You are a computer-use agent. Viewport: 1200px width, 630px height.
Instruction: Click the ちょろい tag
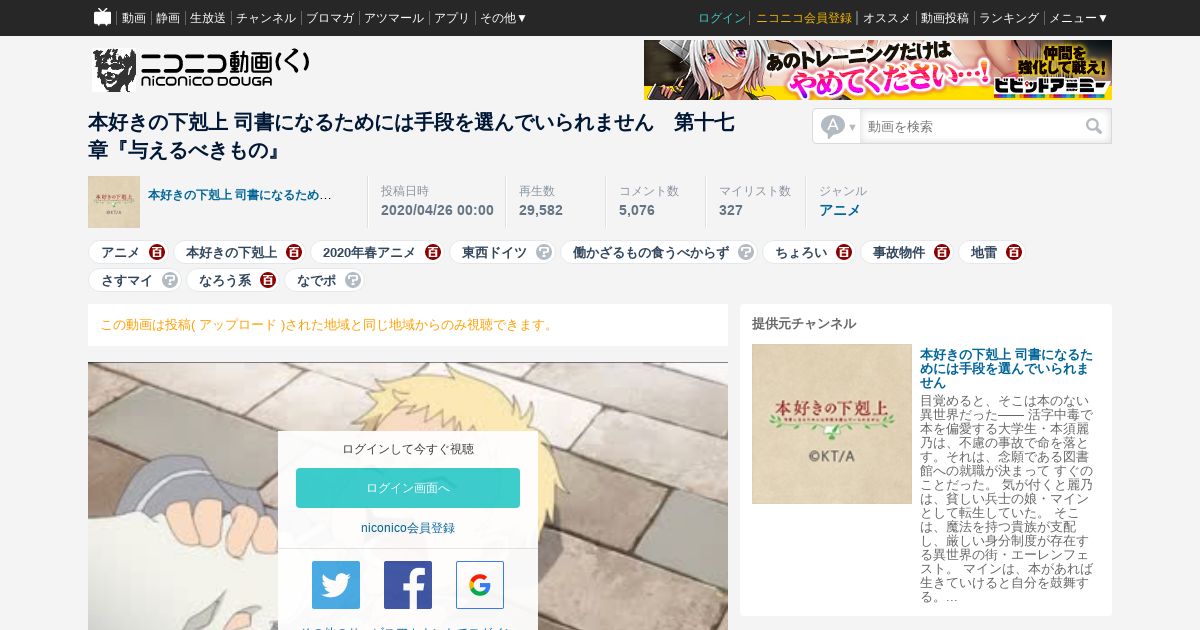[x=801, y=252]
